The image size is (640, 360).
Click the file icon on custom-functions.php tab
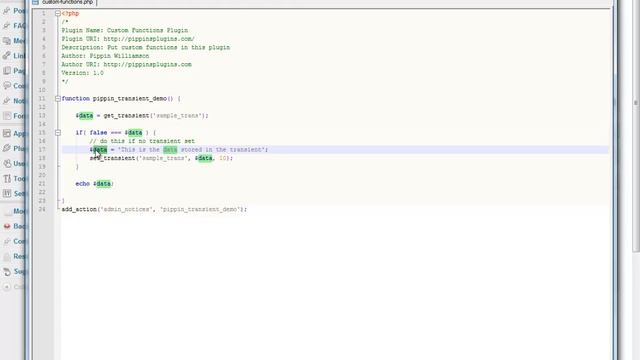tap(36, 2)
